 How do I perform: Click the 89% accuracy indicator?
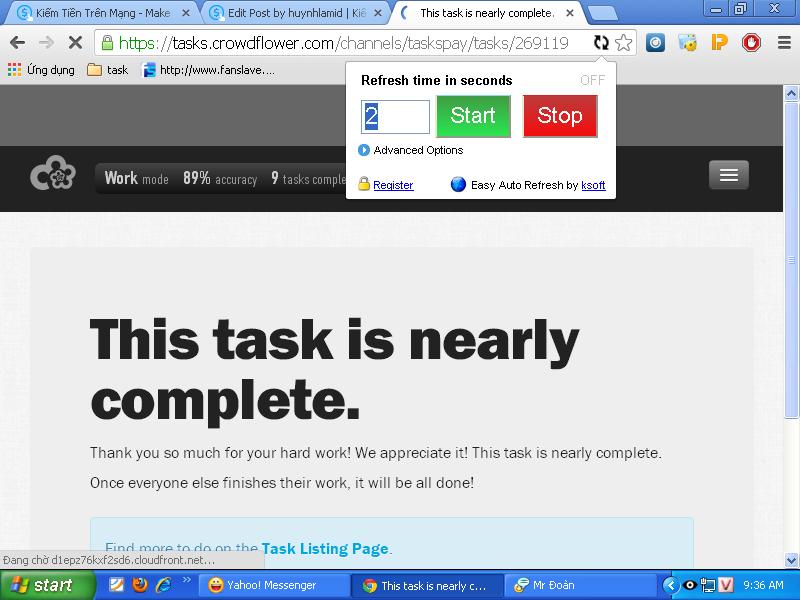coord(220,178)
